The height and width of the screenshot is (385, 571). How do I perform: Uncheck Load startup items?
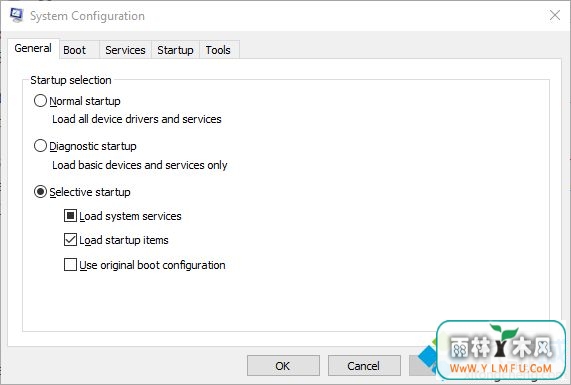tap(70, 240)
